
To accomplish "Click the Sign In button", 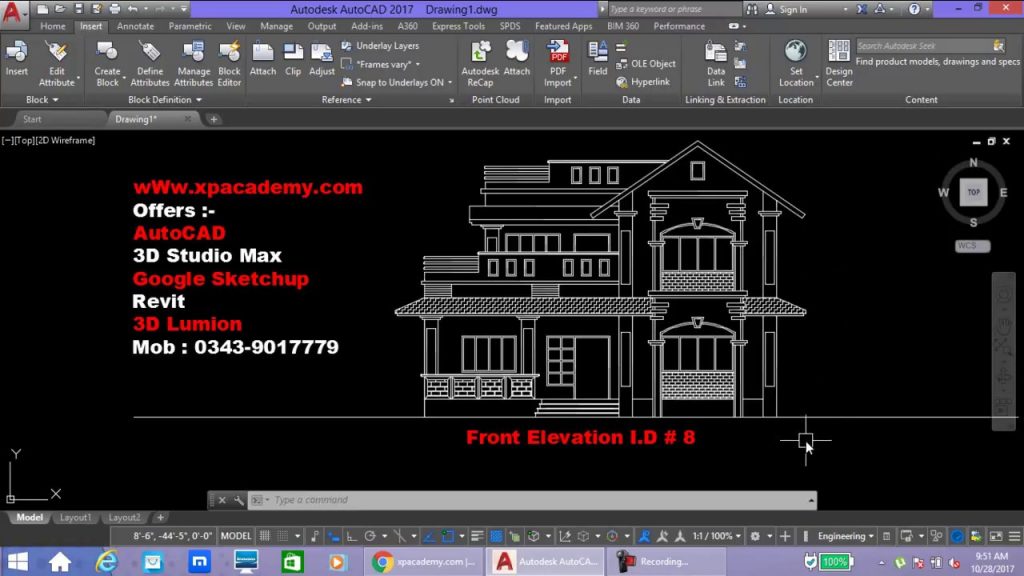I will pyautogui.click(x=786, y=9).
